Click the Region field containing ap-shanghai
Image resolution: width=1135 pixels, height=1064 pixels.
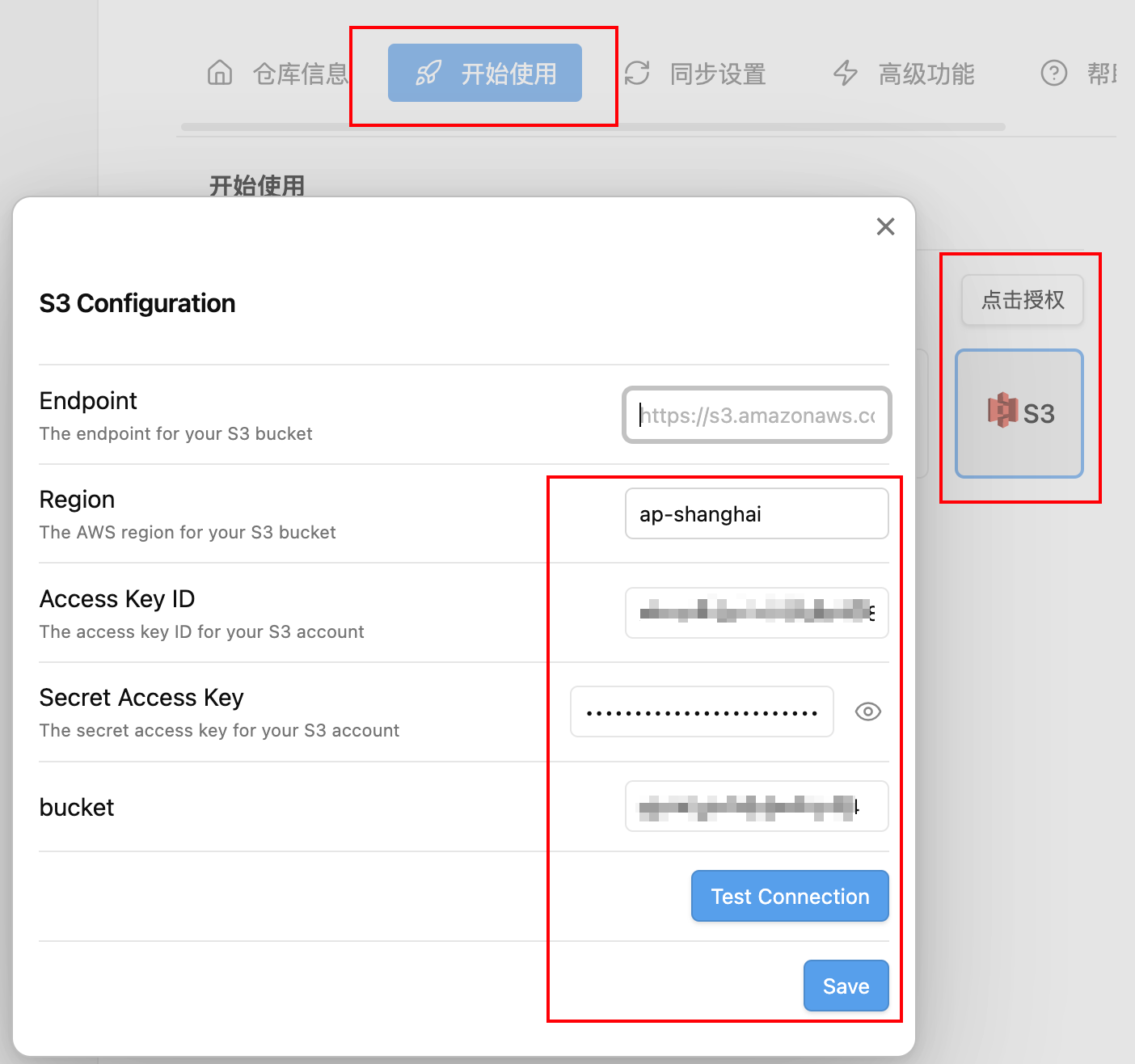(x=757, y=514)
